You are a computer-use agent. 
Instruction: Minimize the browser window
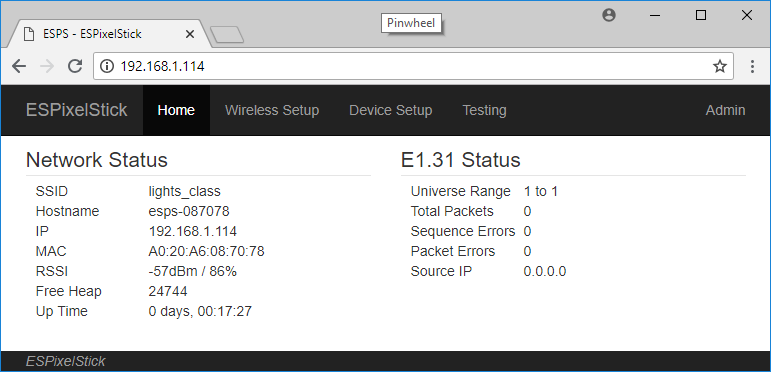(654, 16)
